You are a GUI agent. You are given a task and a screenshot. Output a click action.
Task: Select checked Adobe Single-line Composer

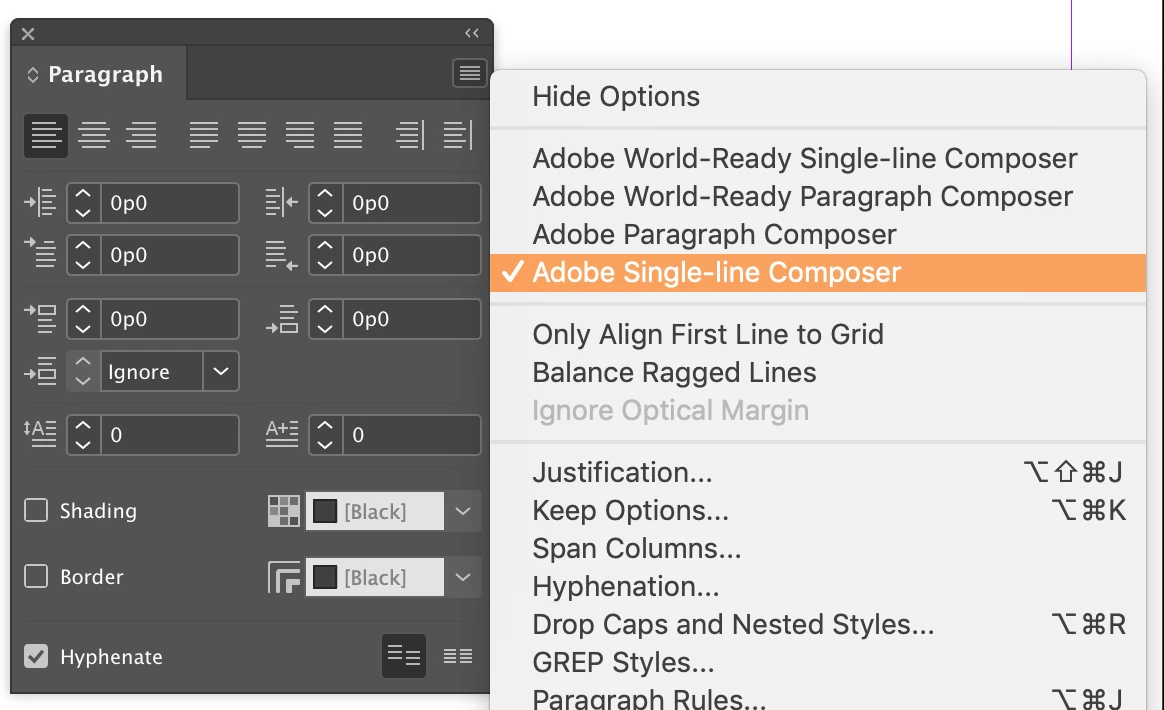(x=818, y=273)
